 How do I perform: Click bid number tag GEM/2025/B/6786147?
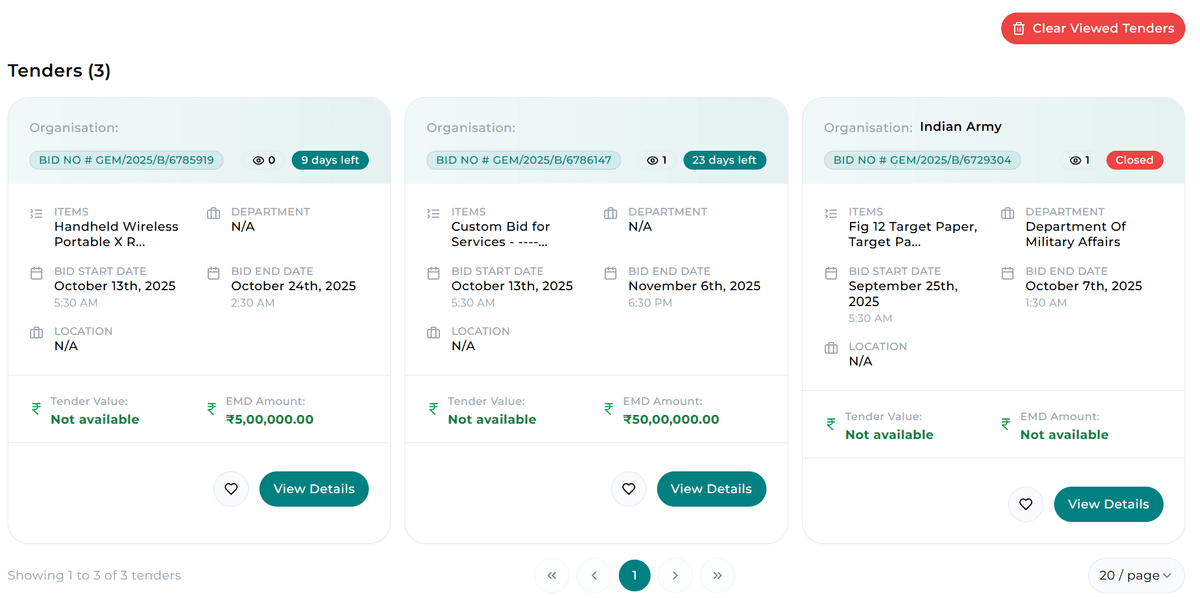pyautogui.click(x=523, y=160)
